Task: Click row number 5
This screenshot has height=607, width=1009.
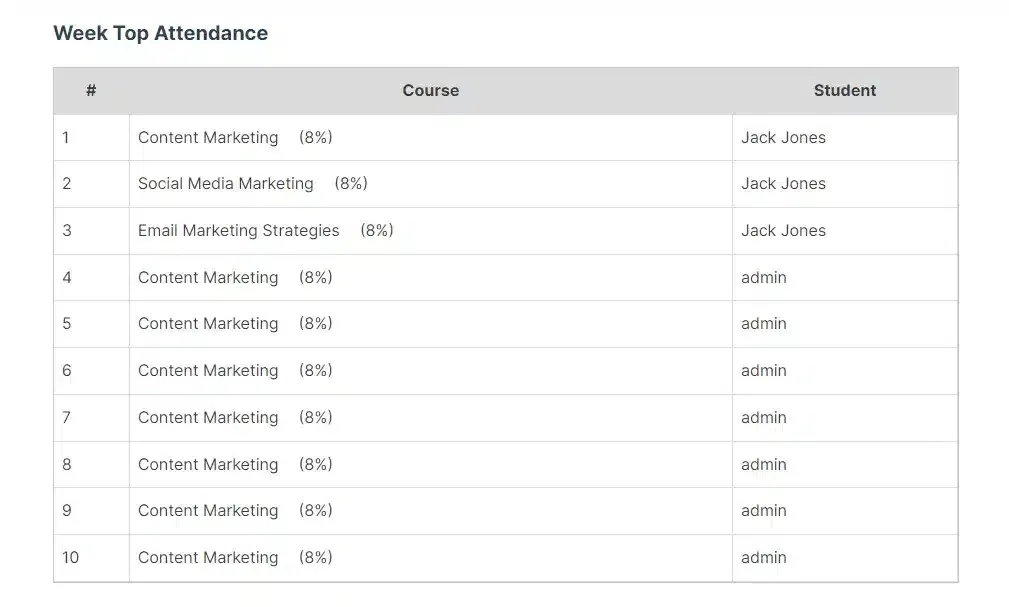Action: [66, 323]
